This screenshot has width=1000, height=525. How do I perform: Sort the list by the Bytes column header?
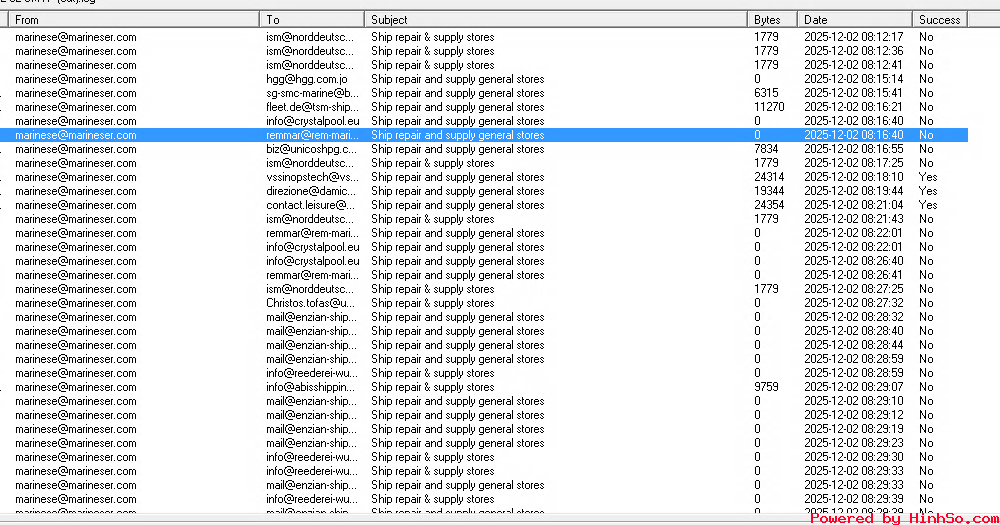[x=771, y=20]
